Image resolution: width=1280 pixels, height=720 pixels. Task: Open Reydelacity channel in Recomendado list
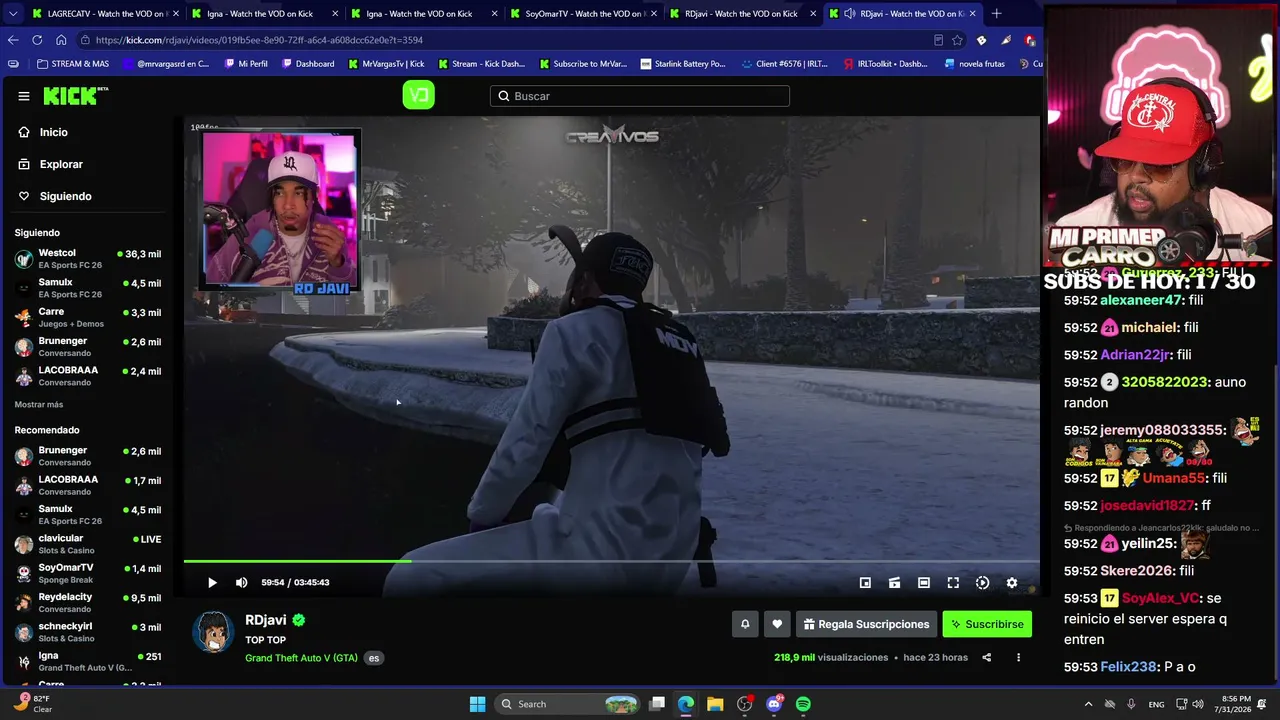click(x=88, y=603)
